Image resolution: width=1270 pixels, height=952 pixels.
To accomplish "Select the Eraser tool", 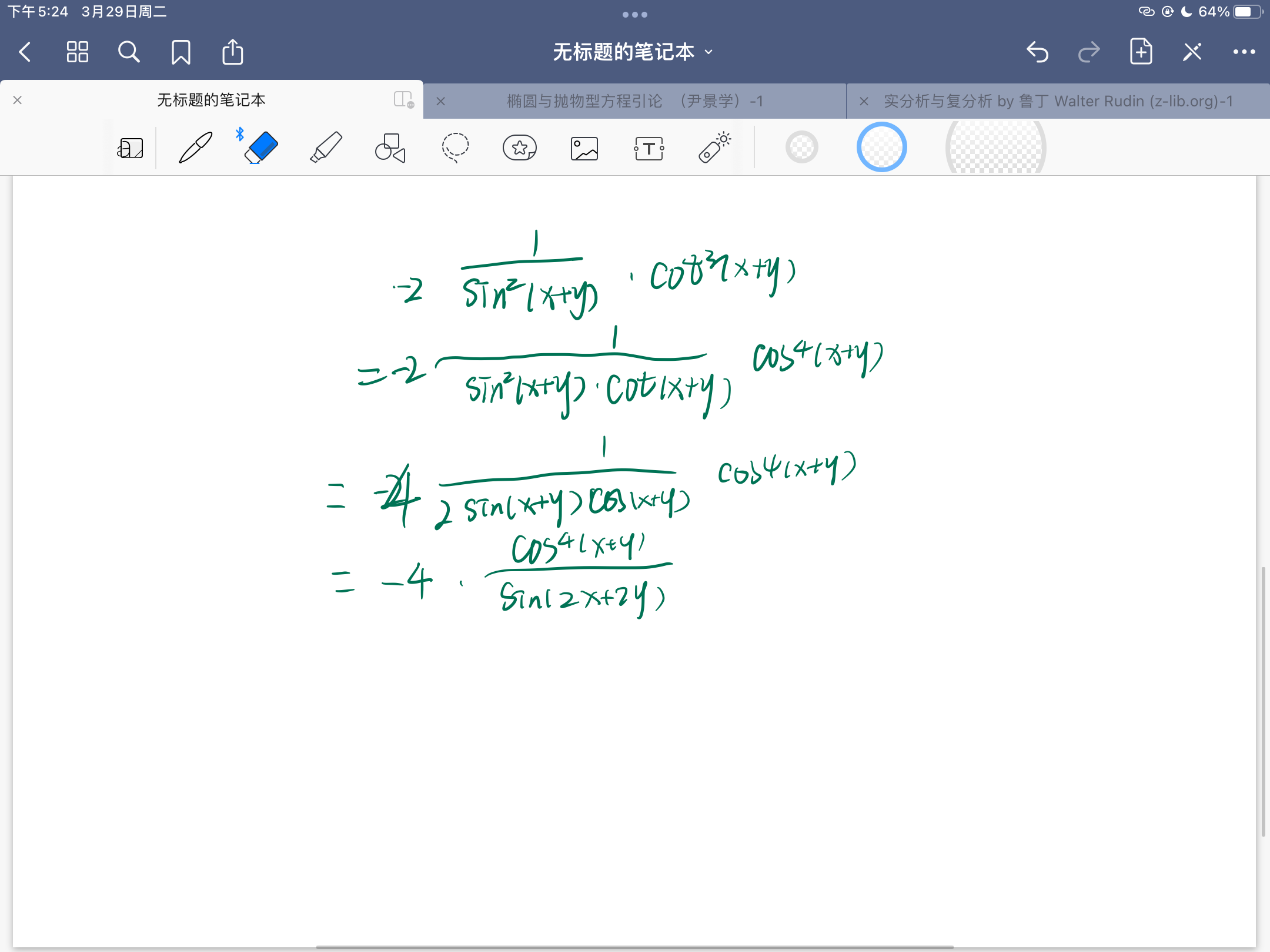I will point(260,148).
